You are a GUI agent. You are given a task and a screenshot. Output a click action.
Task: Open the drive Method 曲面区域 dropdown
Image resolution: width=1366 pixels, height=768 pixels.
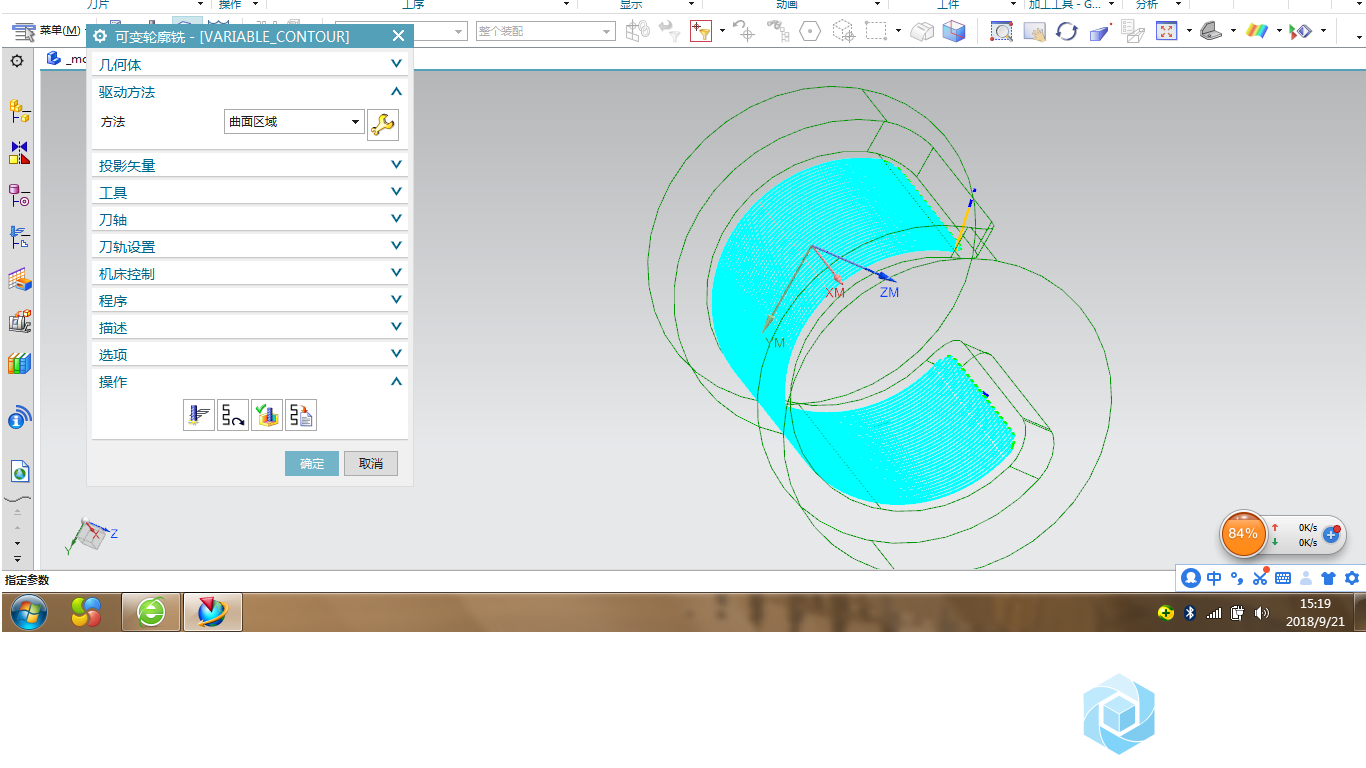point(294,122)
